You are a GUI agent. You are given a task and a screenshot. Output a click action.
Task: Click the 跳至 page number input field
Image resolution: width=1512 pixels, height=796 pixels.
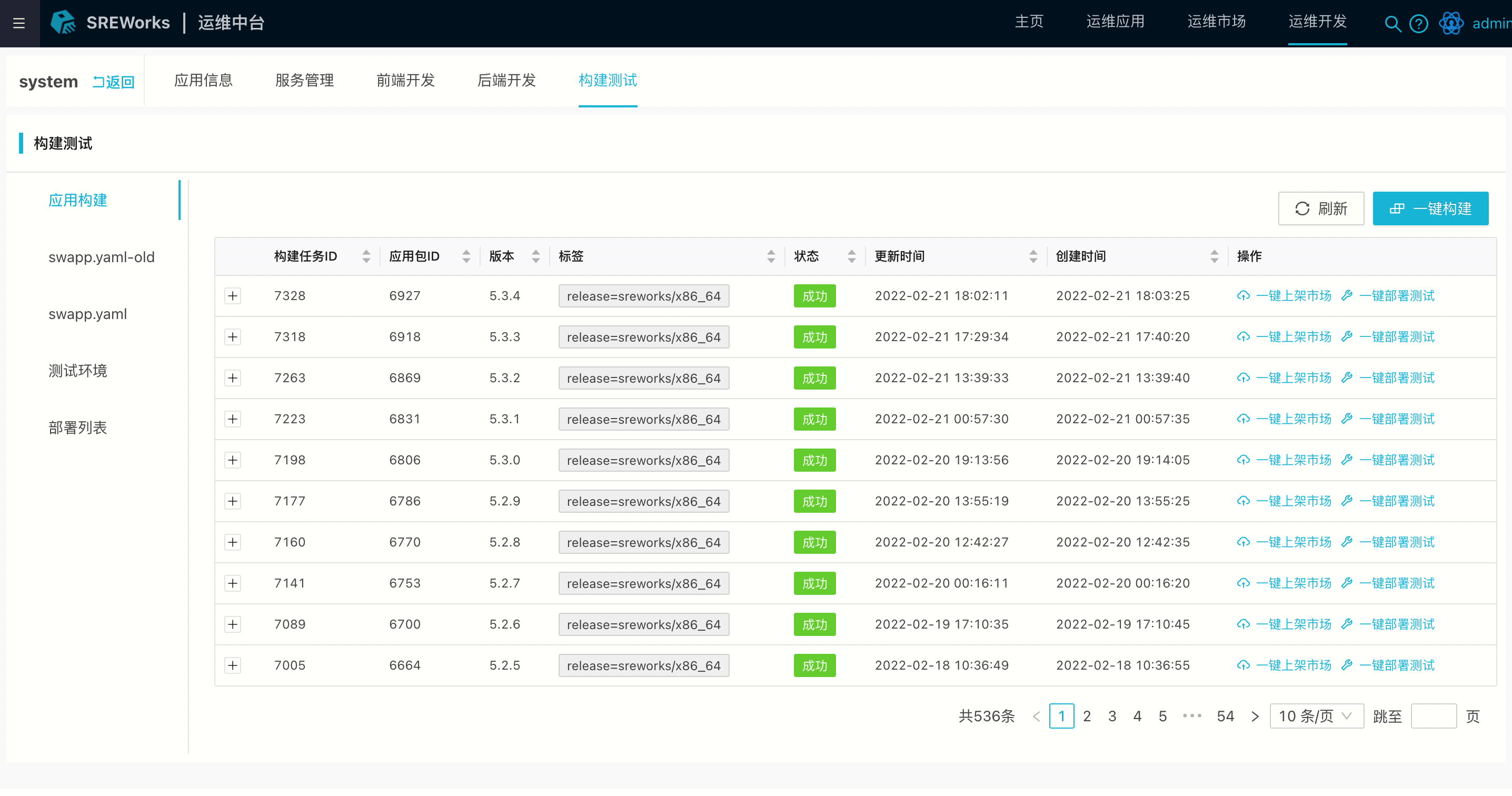point(1434,716)
